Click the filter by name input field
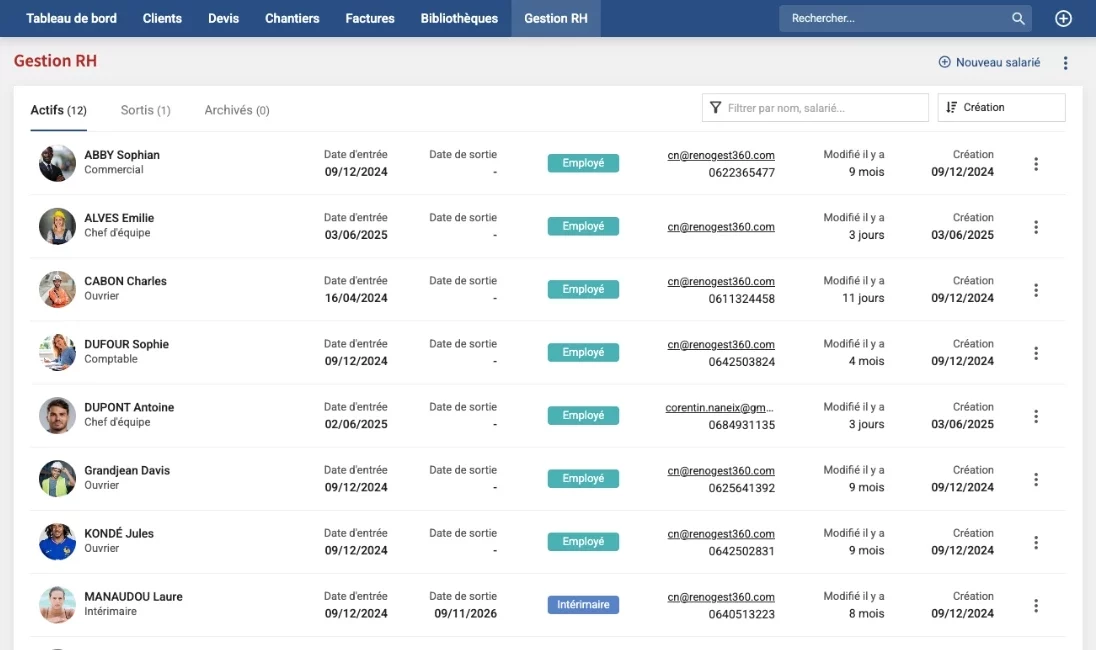Image resolution: width=1096 pixels, height=650 pixels. click(x=825, y=107)
